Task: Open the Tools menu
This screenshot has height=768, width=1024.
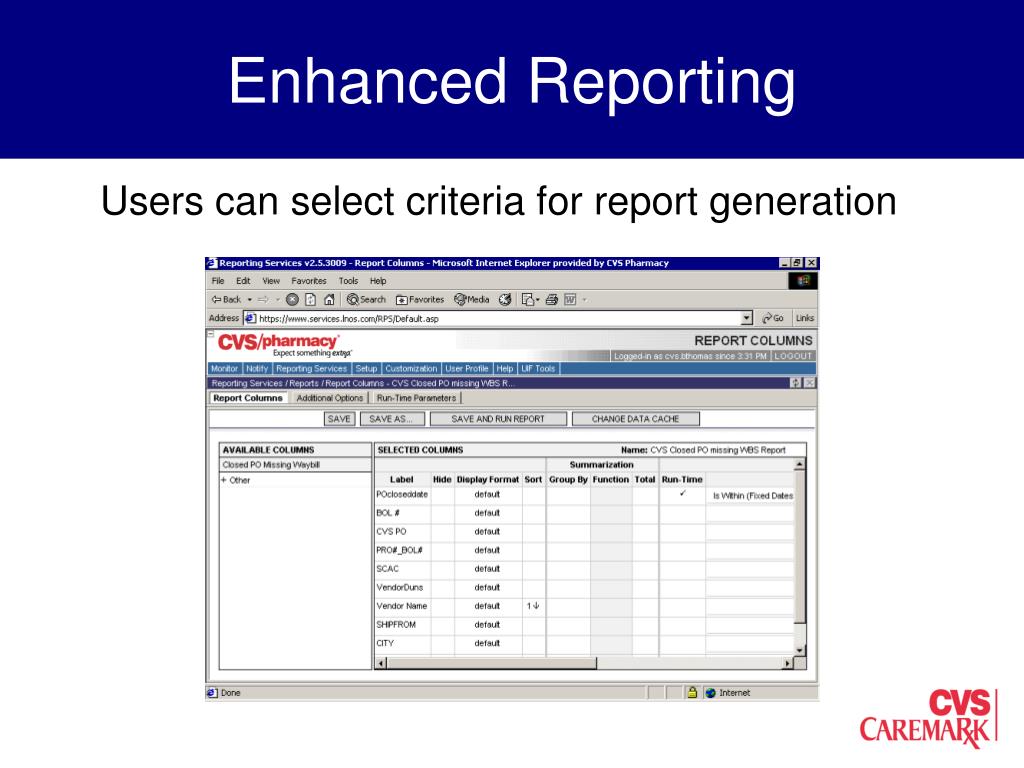Action: (348, 281)
